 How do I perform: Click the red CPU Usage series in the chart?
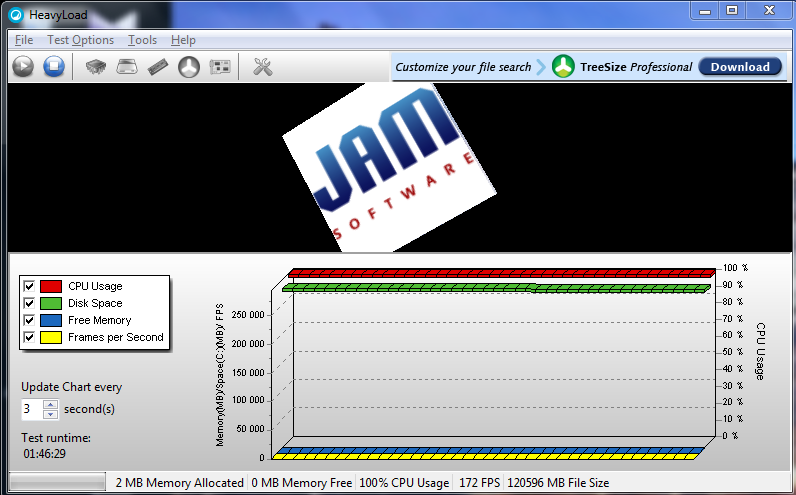click(503, 273)
